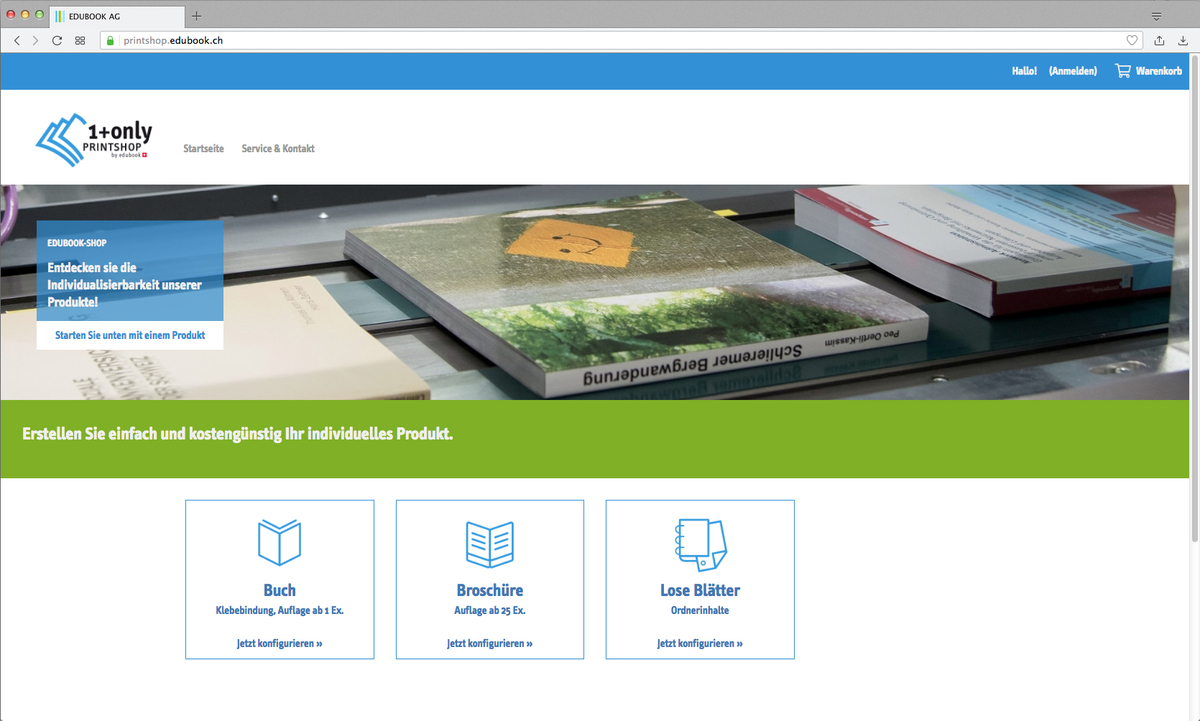
Task: Click the open book Buch icon
Action: pyautogui.click(x=279, y=543)
